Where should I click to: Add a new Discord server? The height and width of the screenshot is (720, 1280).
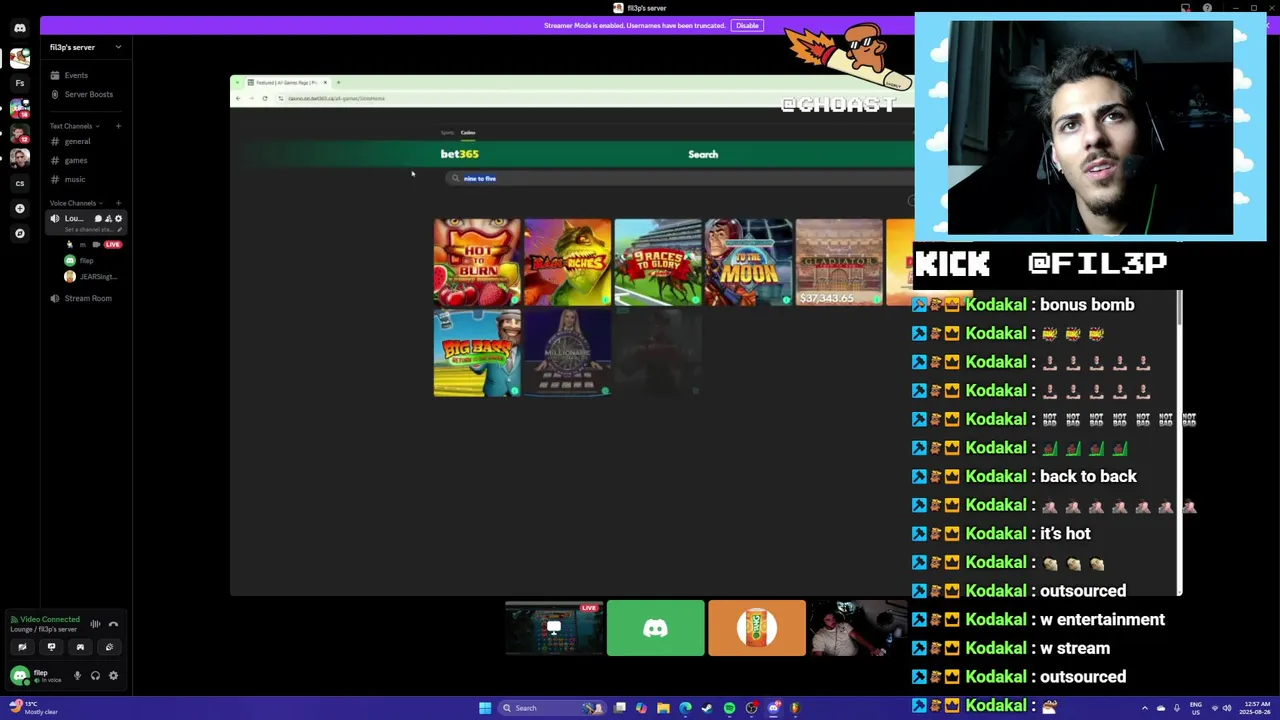pos(20,208)
